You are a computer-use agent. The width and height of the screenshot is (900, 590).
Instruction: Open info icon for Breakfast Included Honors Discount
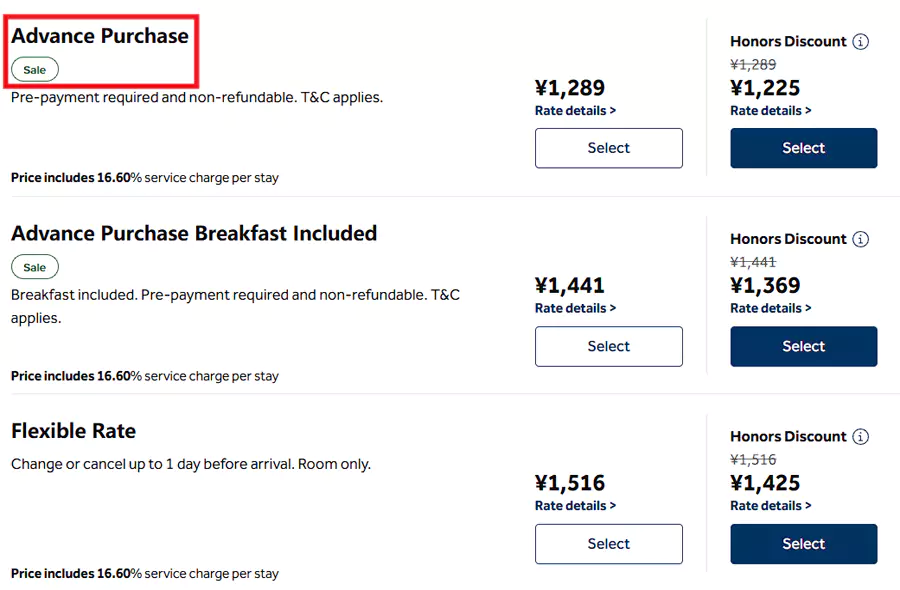point(861,239)
